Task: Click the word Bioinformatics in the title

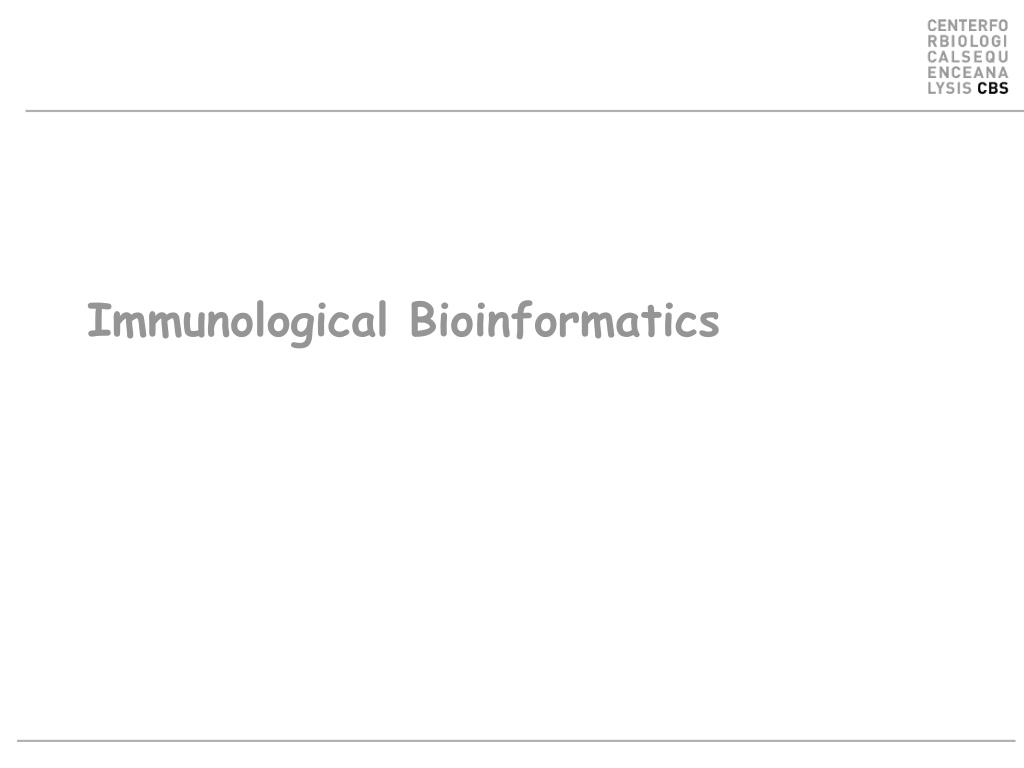Action: pos(565,320)
